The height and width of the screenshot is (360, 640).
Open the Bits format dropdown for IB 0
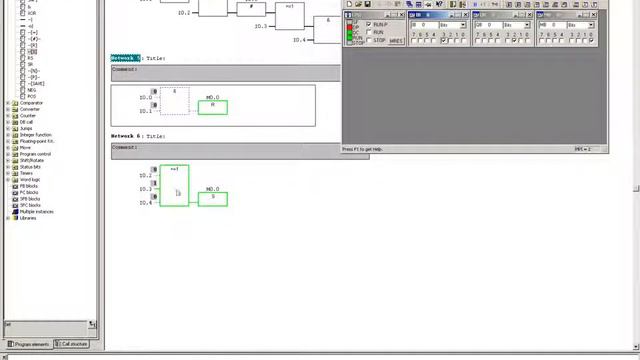(463, 25)
